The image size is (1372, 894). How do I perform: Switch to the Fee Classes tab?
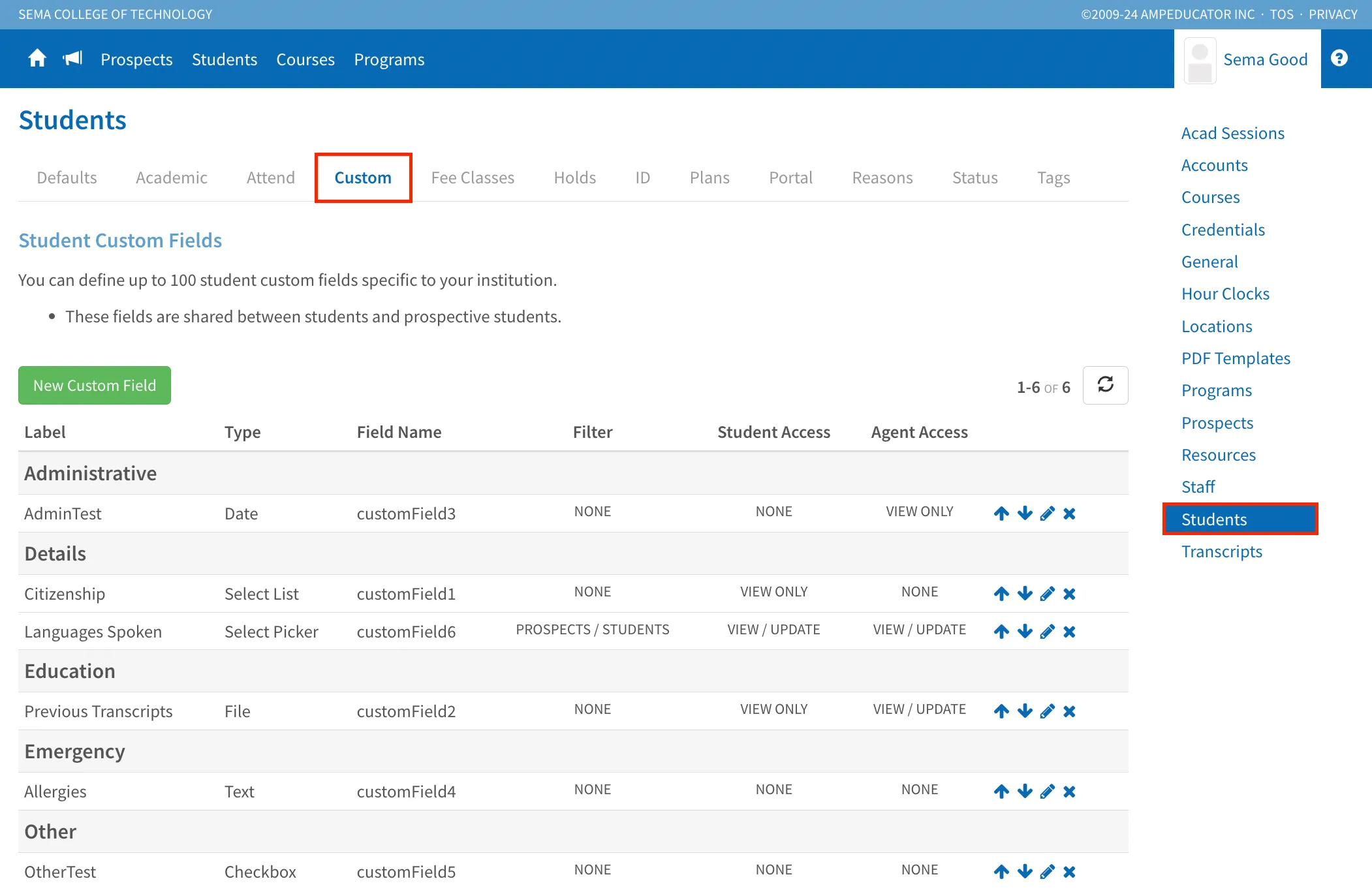click(x=473, y=177)
